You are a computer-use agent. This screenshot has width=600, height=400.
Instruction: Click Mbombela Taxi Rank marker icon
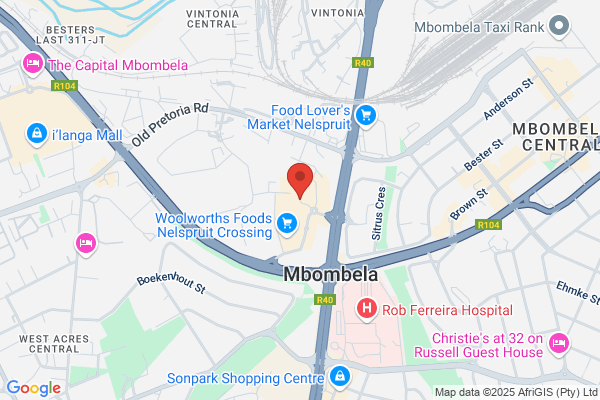[x=559, y=26]
